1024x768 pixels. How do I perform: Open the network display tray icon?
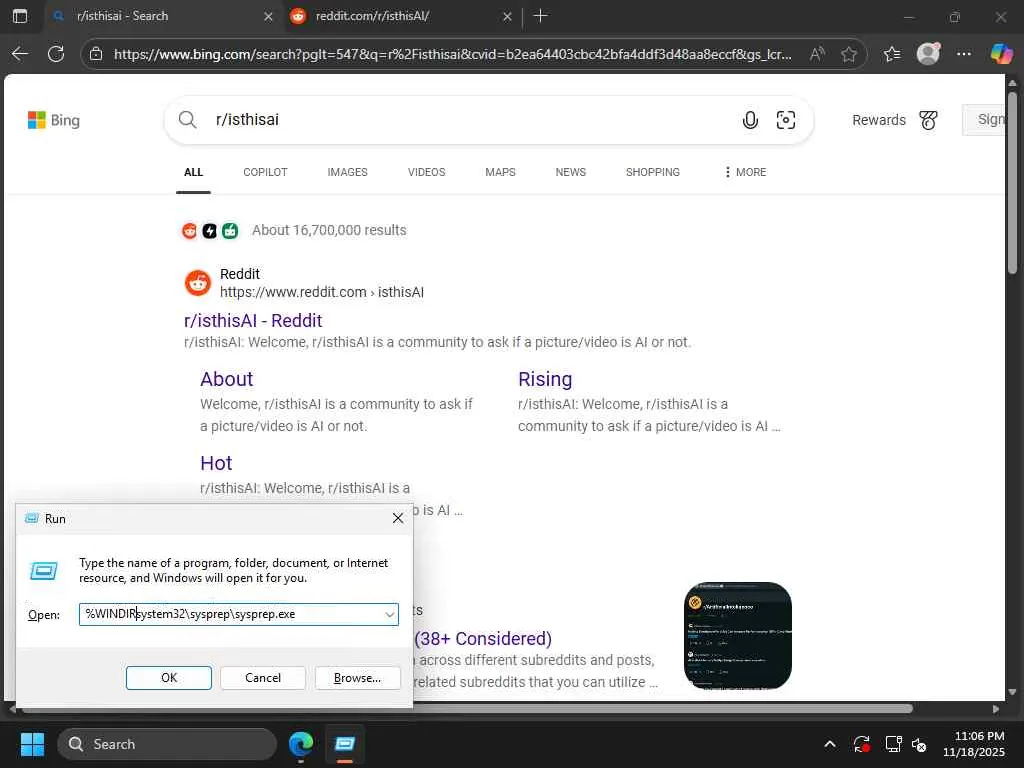point(893,744)
